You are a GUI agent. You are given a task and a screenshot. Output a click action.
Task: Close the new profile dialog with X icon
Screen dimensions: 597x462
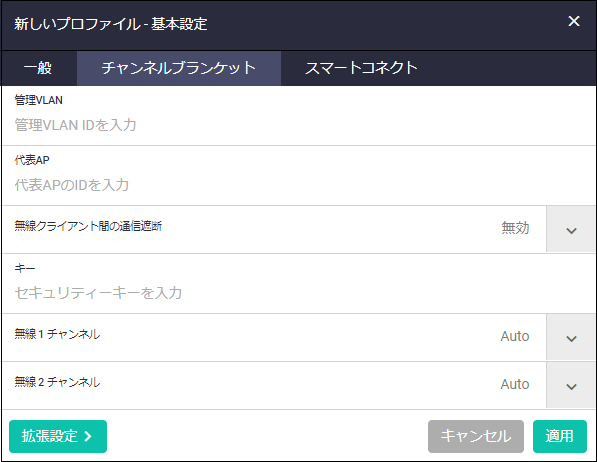[x=574, y=21]
